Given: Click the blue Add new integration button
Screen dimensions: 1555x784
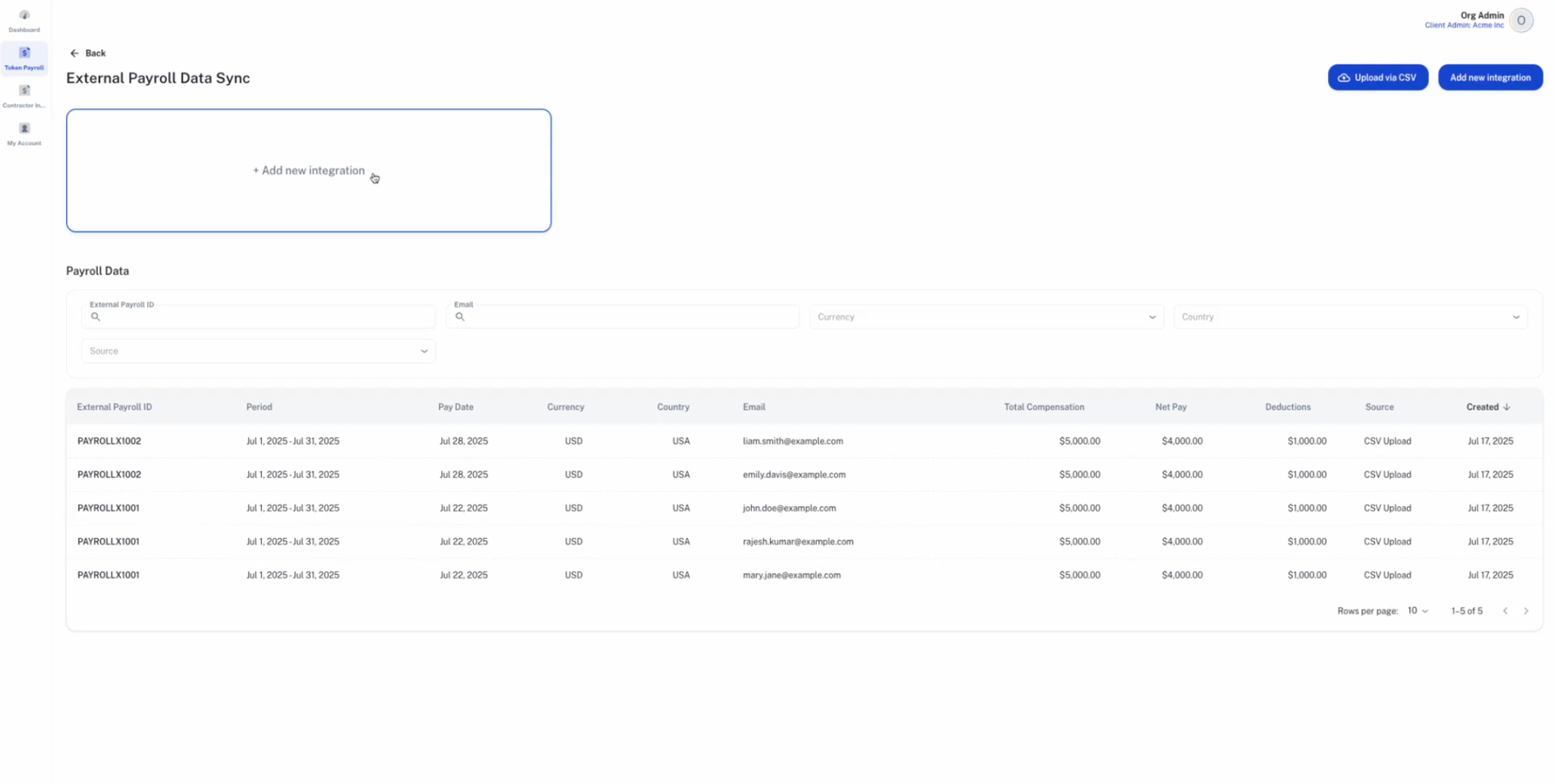Looking at the screenshot, I should click(x=1490, y=77).
